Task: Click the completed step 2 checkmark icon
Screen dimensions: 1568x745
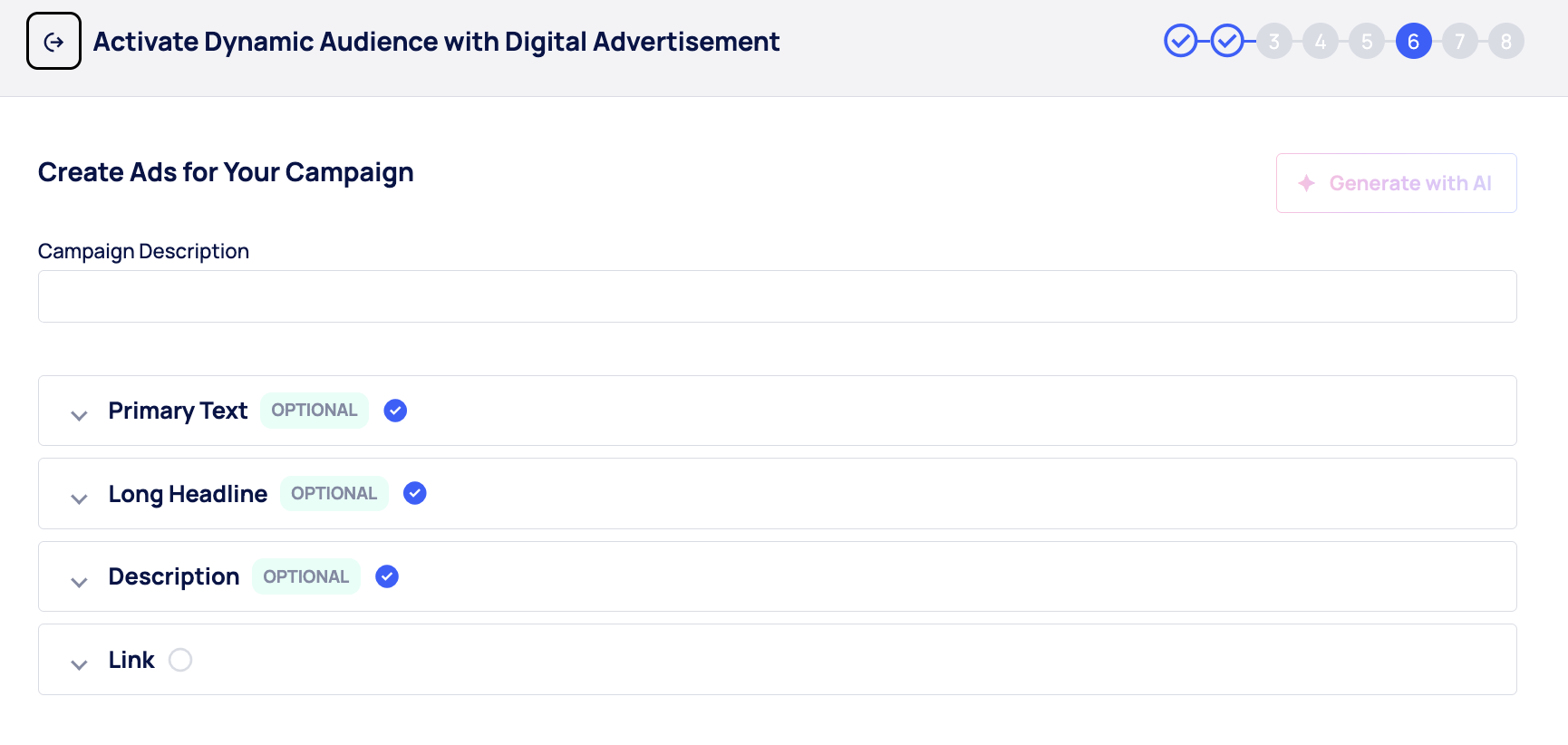Action: (x=1227, y=41)
